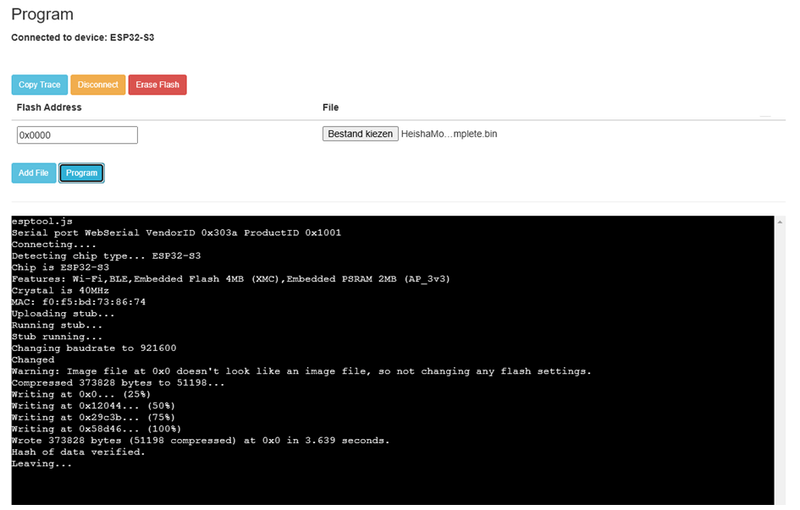Click the 'Features: Wi-Fi,BLE,Embedded Flash' line

pos(231,279)
